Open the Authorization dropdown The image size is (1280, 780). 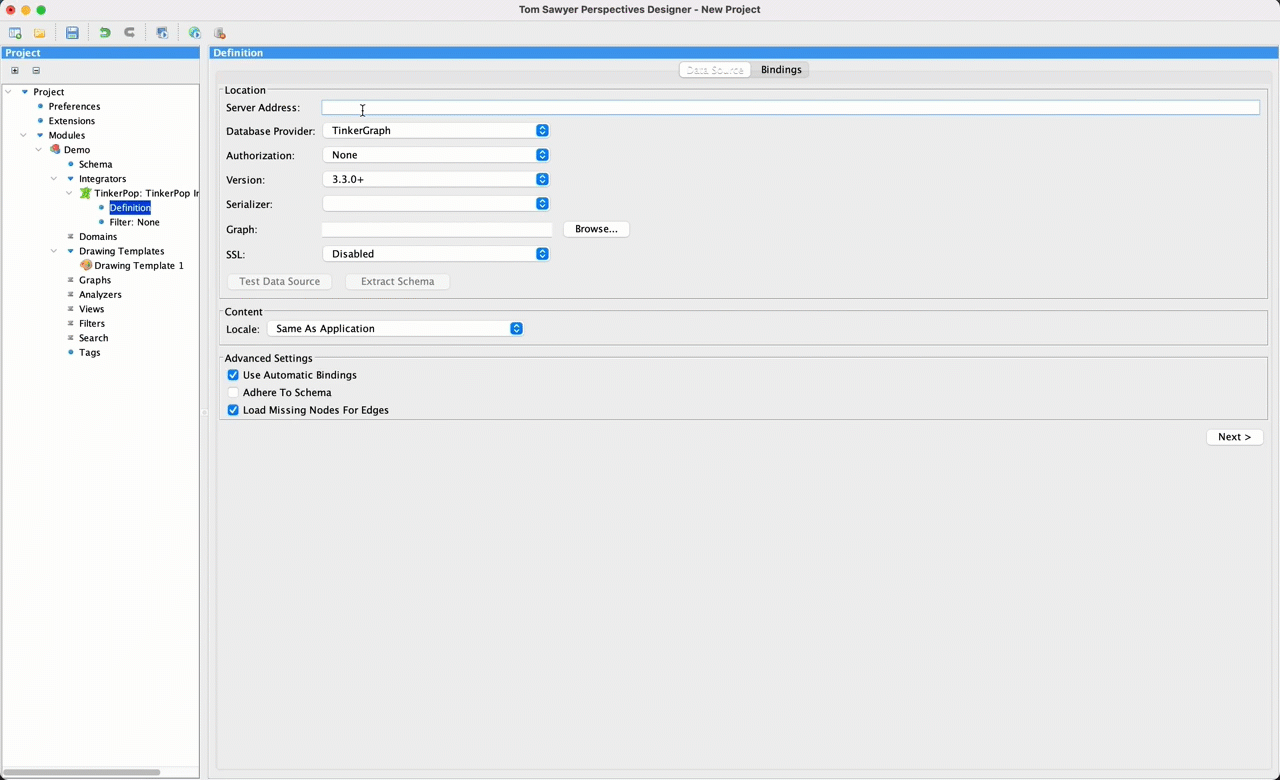[x=436, y=155]
